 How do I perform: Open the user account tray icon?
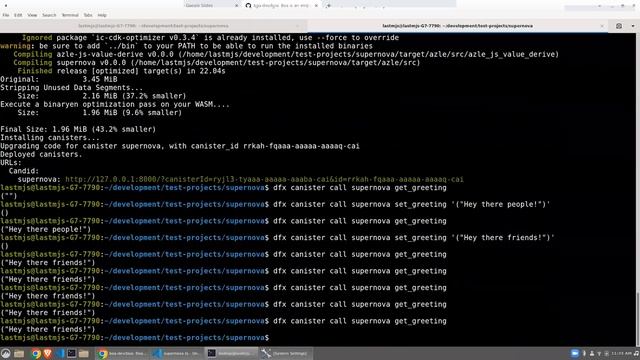tap(592, 353)
